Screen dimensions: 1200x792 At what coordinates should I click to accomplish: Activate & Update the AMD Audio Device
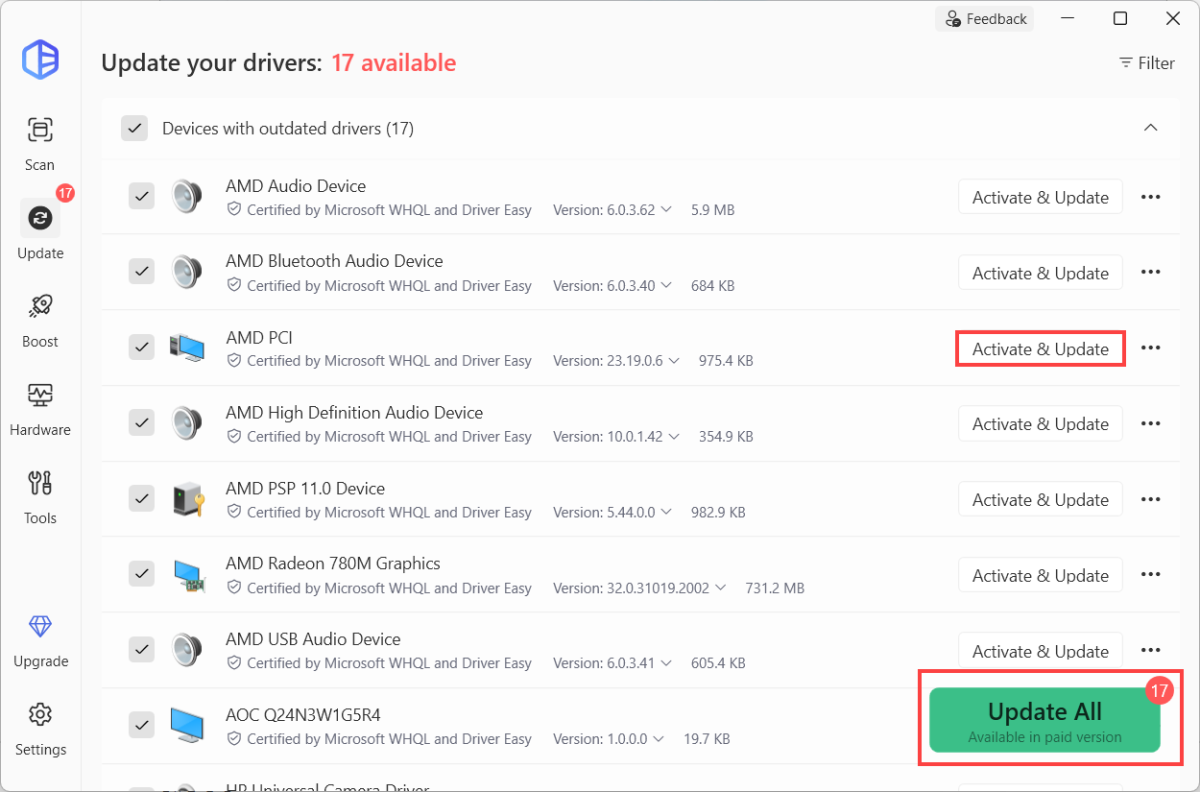1040,197
